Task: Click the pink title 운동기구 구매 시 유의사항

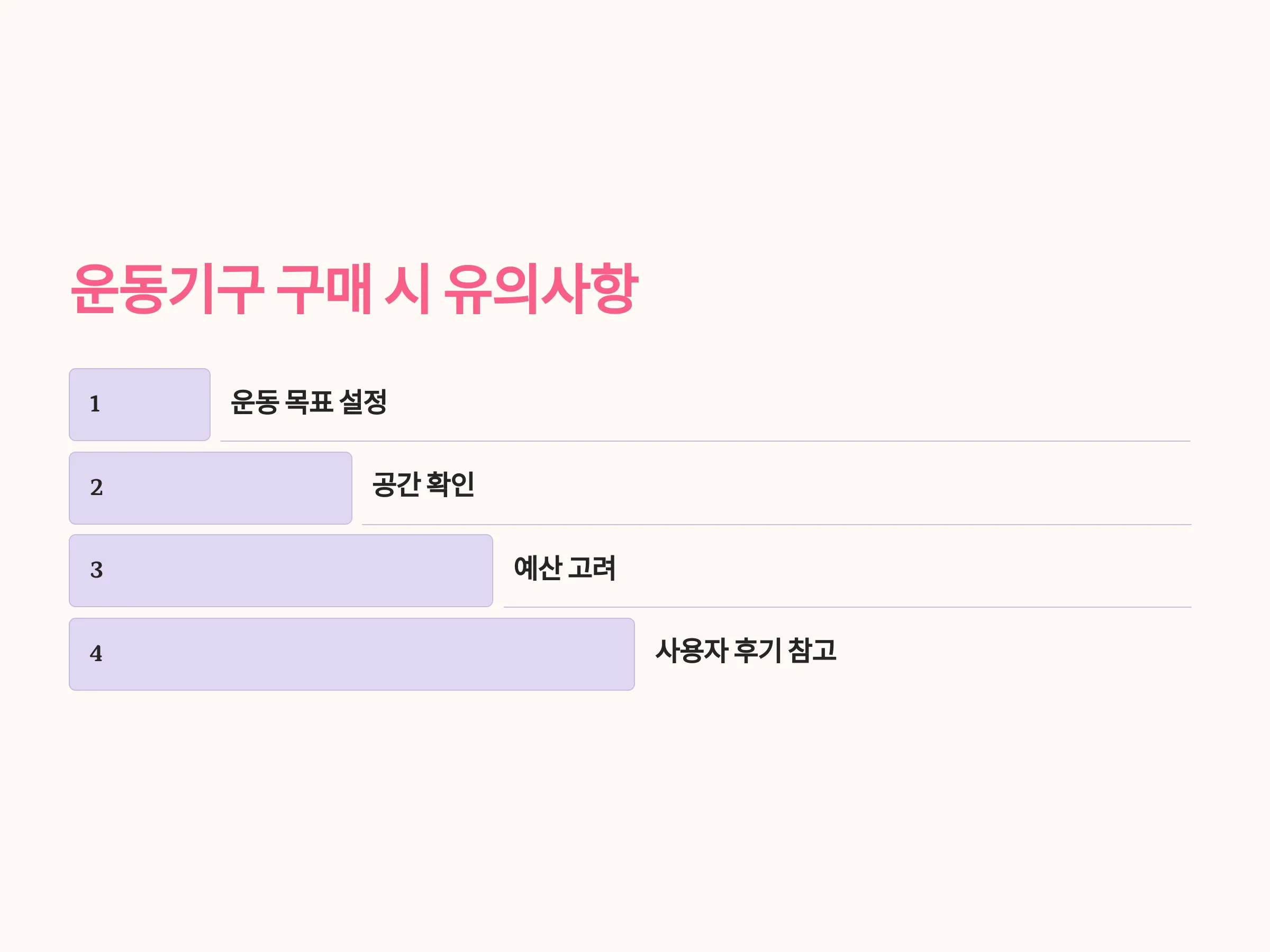Action: pos(354,289)
